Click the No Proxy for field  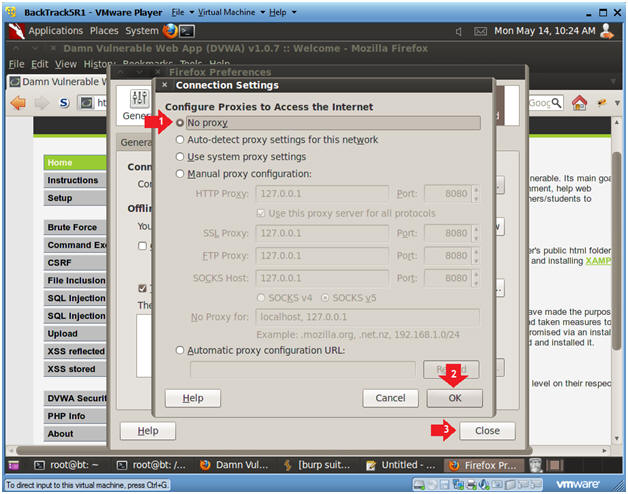pos(367,317)
